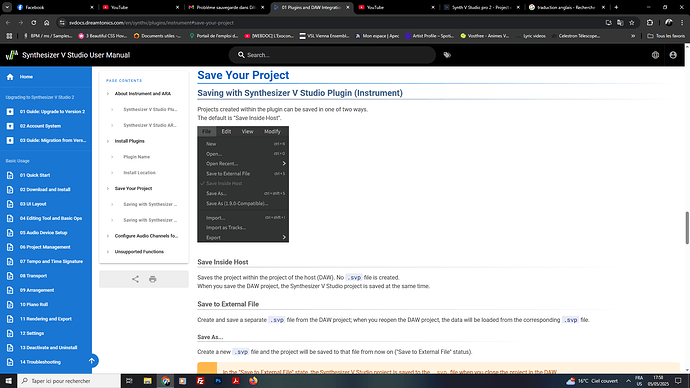This screenshot has width=690, height=388.
Task: Switch to the Synth V Studio pro 2 tab
Action: [481, 7]
